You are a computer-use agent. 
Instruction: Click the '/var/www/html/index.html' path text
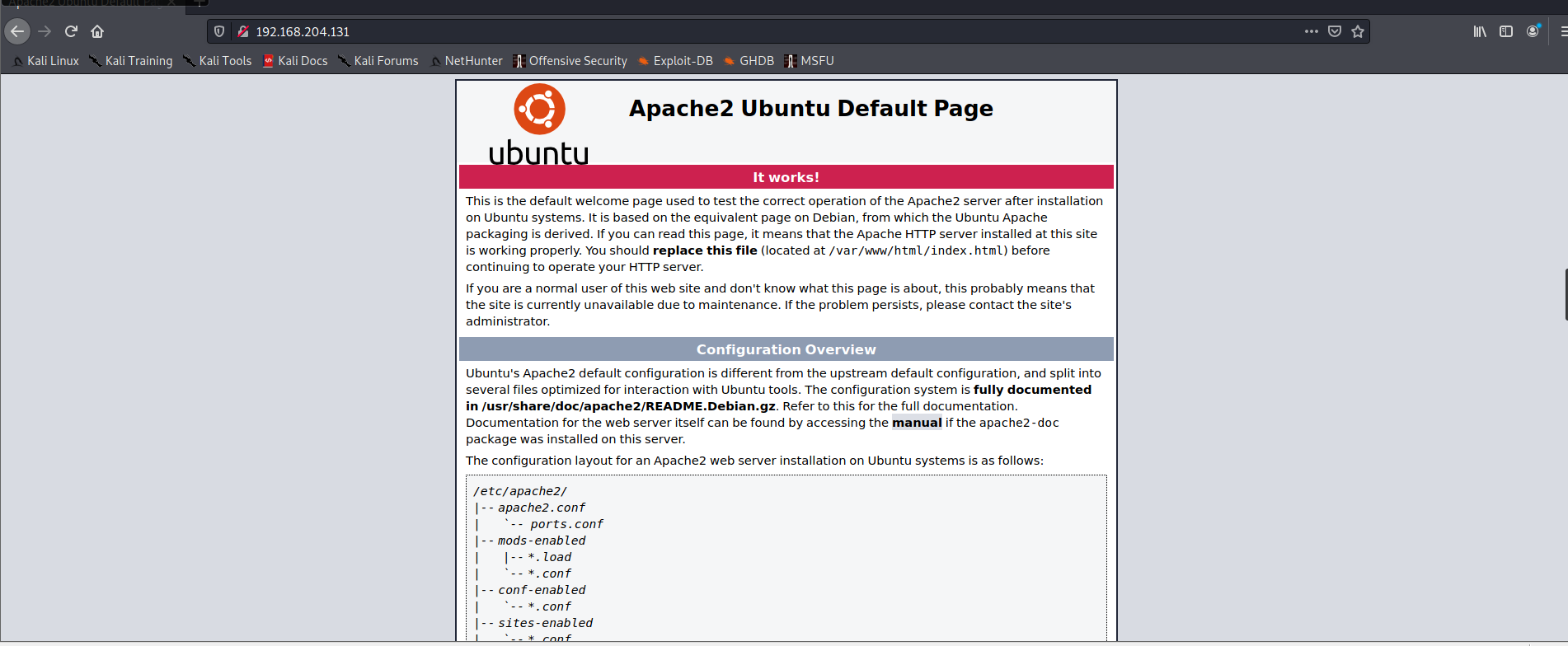click(917, 250)
